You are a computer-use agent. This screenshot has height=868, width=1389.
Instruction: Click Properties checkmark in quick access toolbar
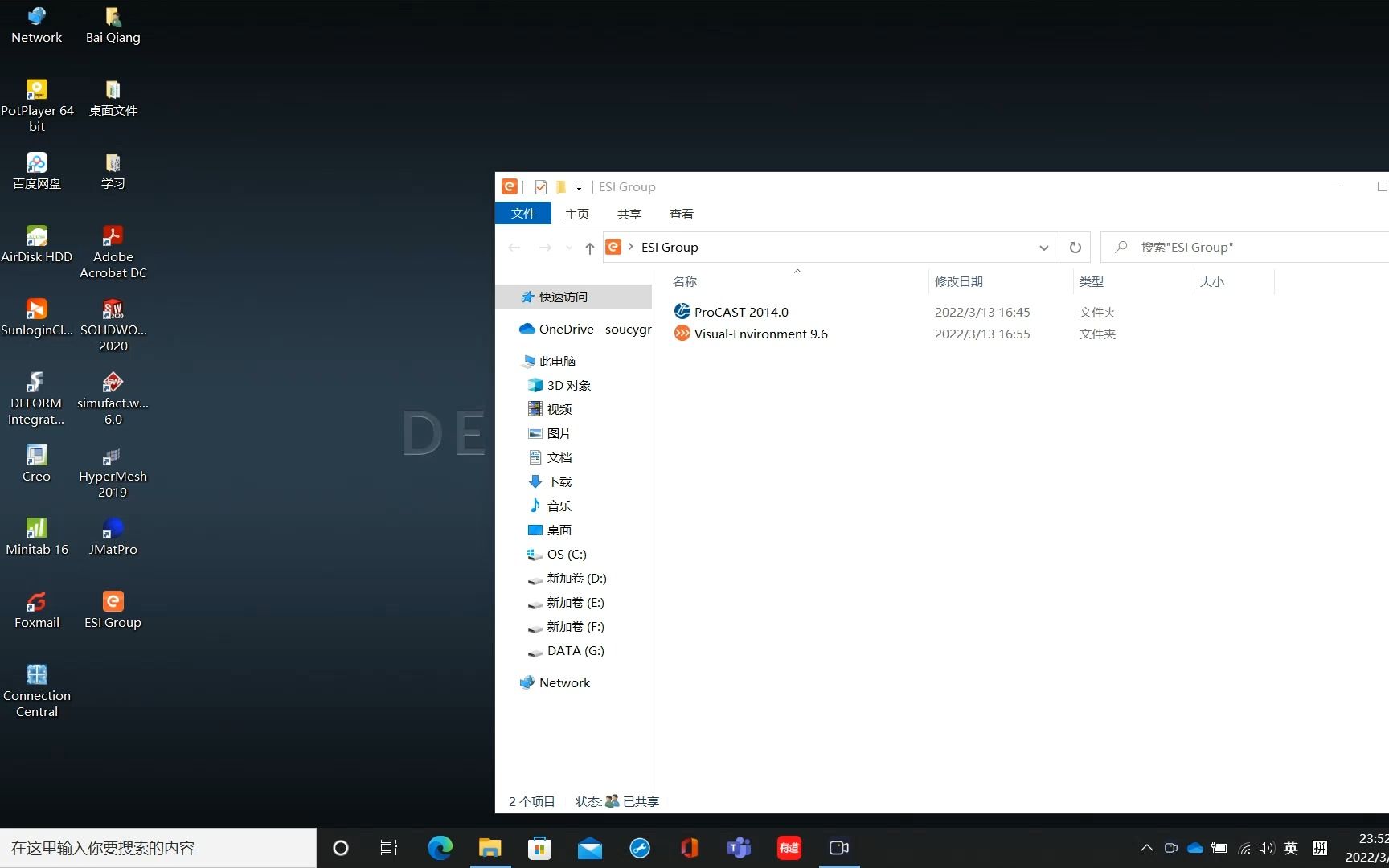tap(541, 187)
